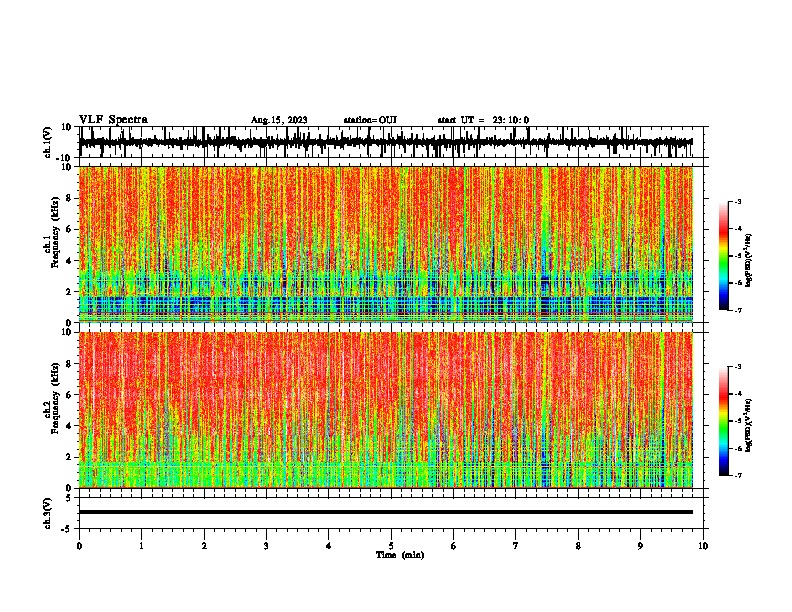Click time axis tick label "10"
The width and height of the screenshot is (792, 612).
(x=703, y=546)
